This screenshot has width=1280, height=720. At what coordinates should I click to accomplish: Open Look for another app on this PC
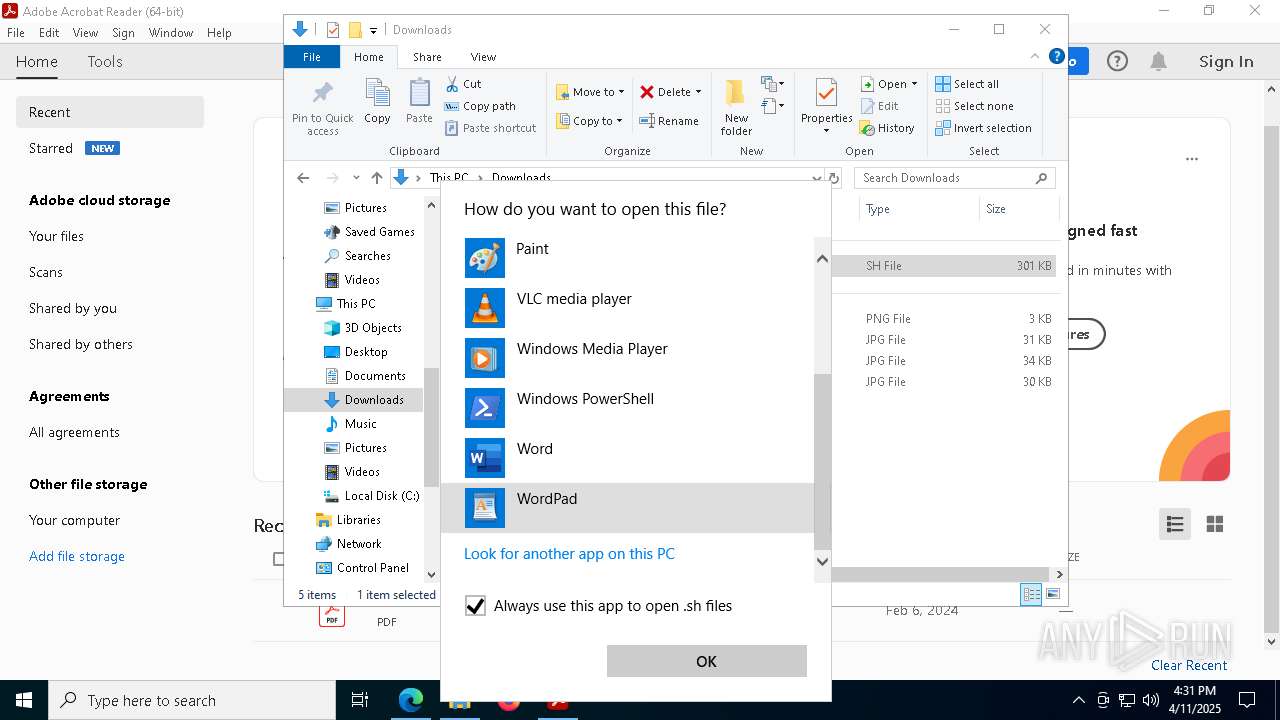pos(569,554)
